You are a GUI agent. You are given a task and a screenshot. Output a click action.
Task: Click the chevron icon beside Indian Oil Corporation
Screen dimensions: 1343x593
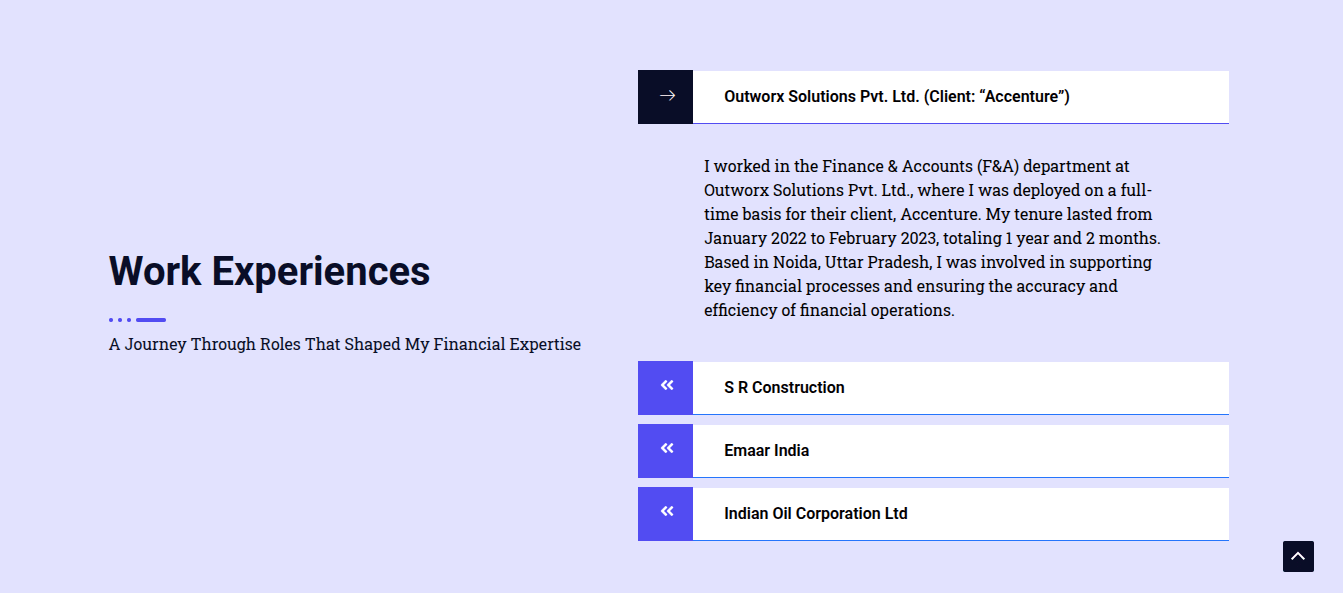[x=666, y=513]
